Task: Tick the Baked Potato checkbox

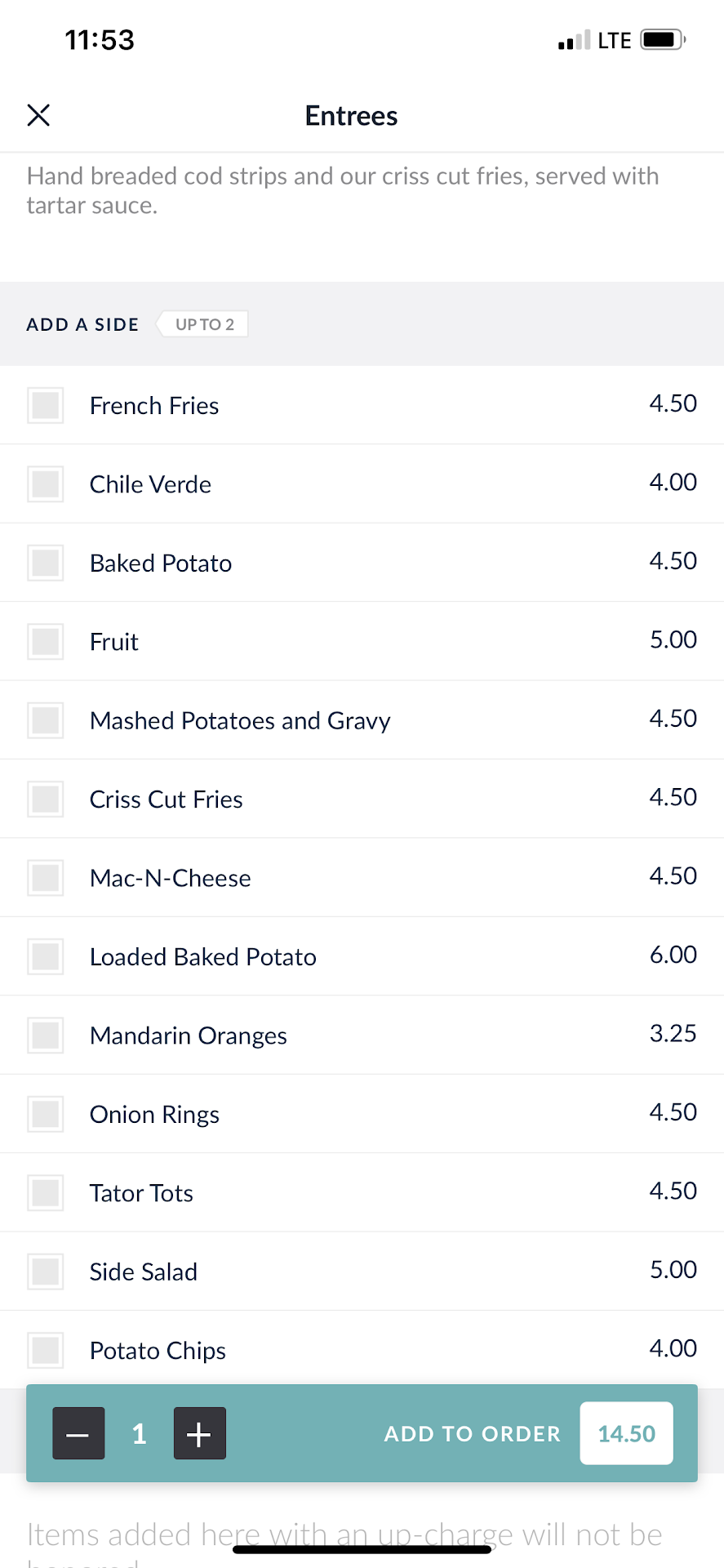Action: pos(46,563)
